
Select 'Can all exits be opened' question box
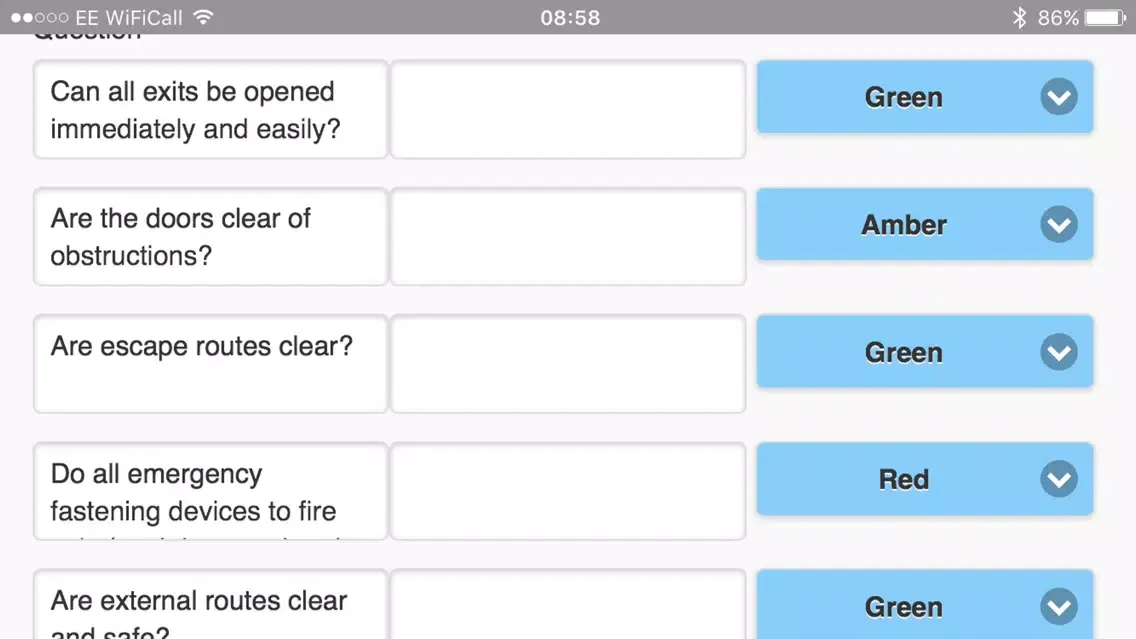point(210,109)
